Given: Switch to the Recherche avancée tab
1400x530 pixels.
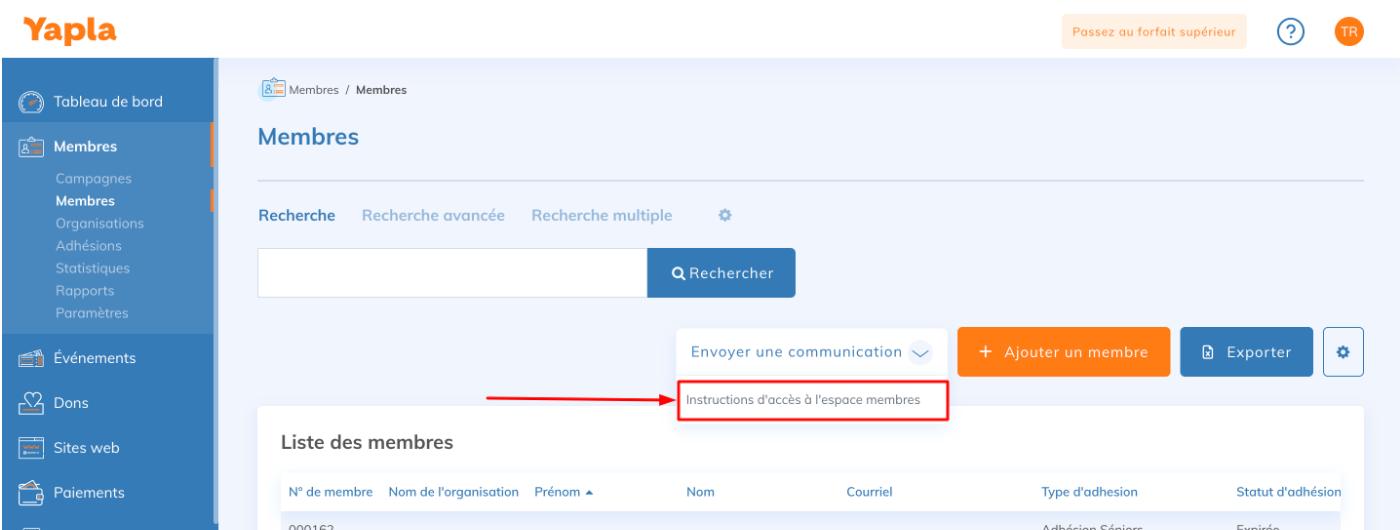Looking at the screenshot, I should click(x=433, y=215).
